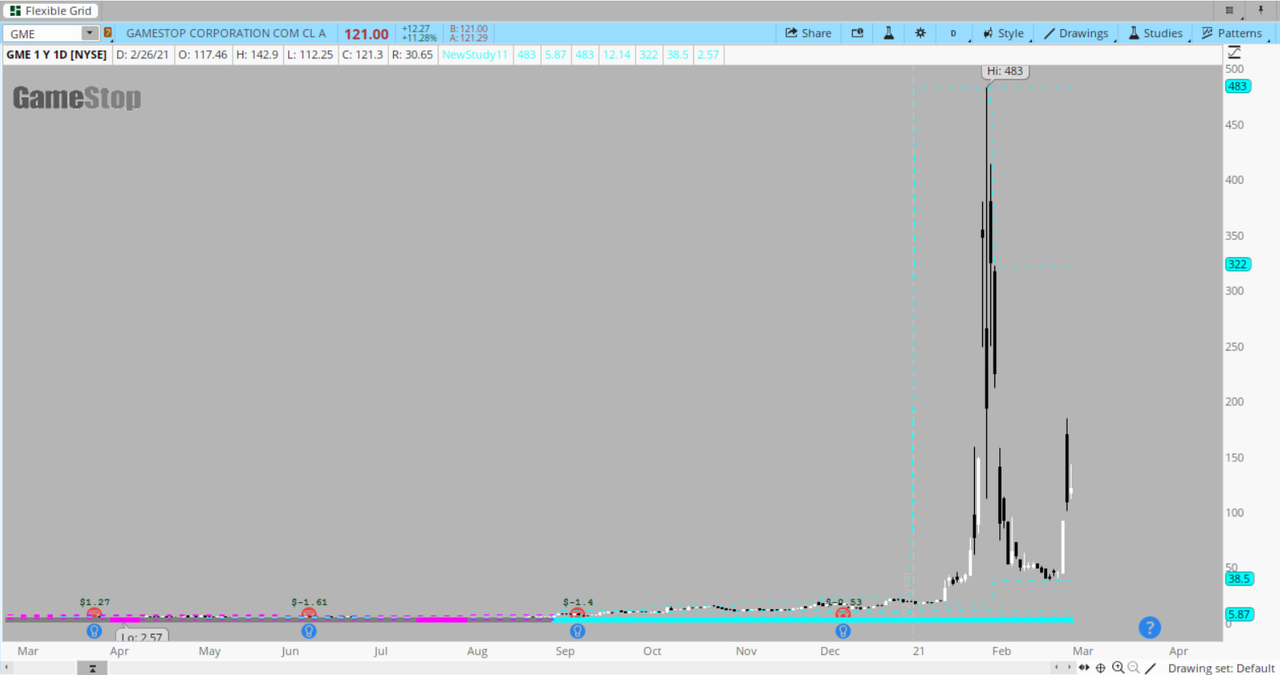Click the $-1.4 earnings marker icon

pyautogui.click(x=577, y=613)
